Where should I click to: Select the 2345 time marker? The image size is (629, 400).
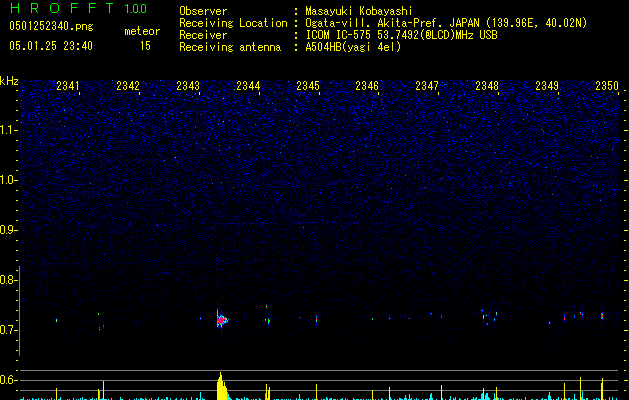[308, 86]
